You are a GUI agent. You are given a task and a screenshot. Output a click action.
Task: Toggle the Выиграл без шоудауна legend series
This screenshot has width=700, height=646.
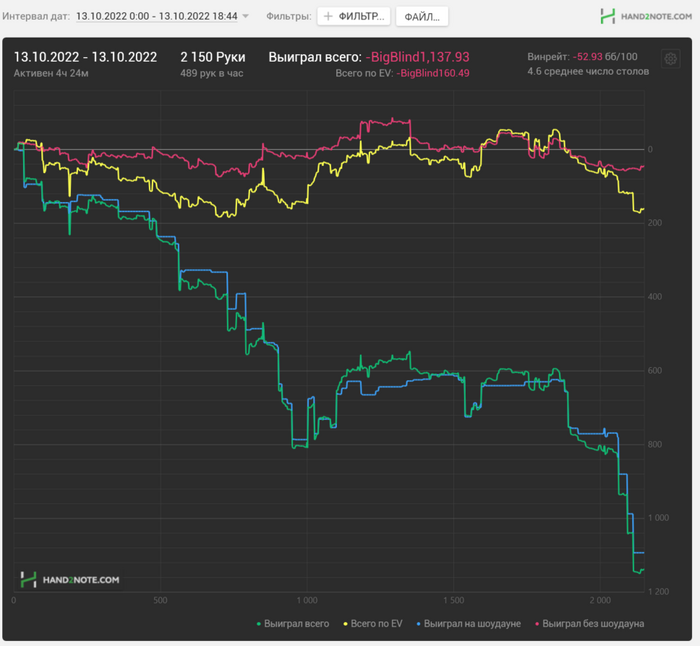(x=589, y=624)
